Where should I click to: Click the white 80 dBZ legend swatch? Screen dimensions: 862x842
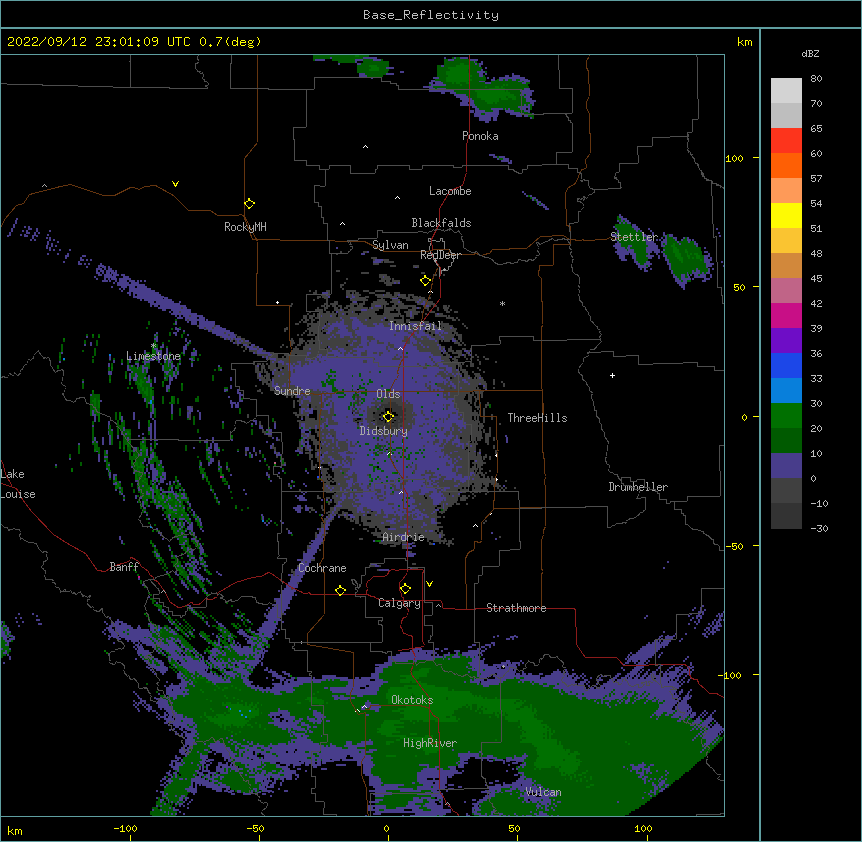[786, 91]
